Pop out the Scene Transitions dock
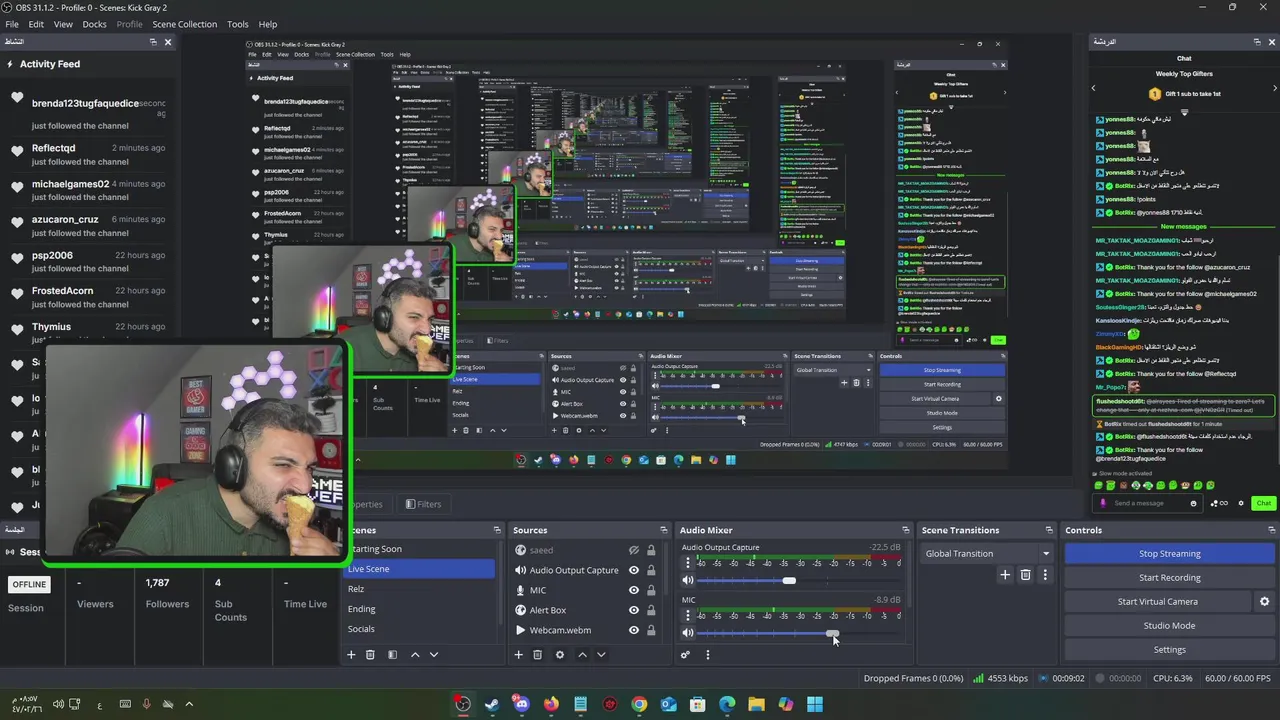1280x720 pixels. [x=1049, y=530]
